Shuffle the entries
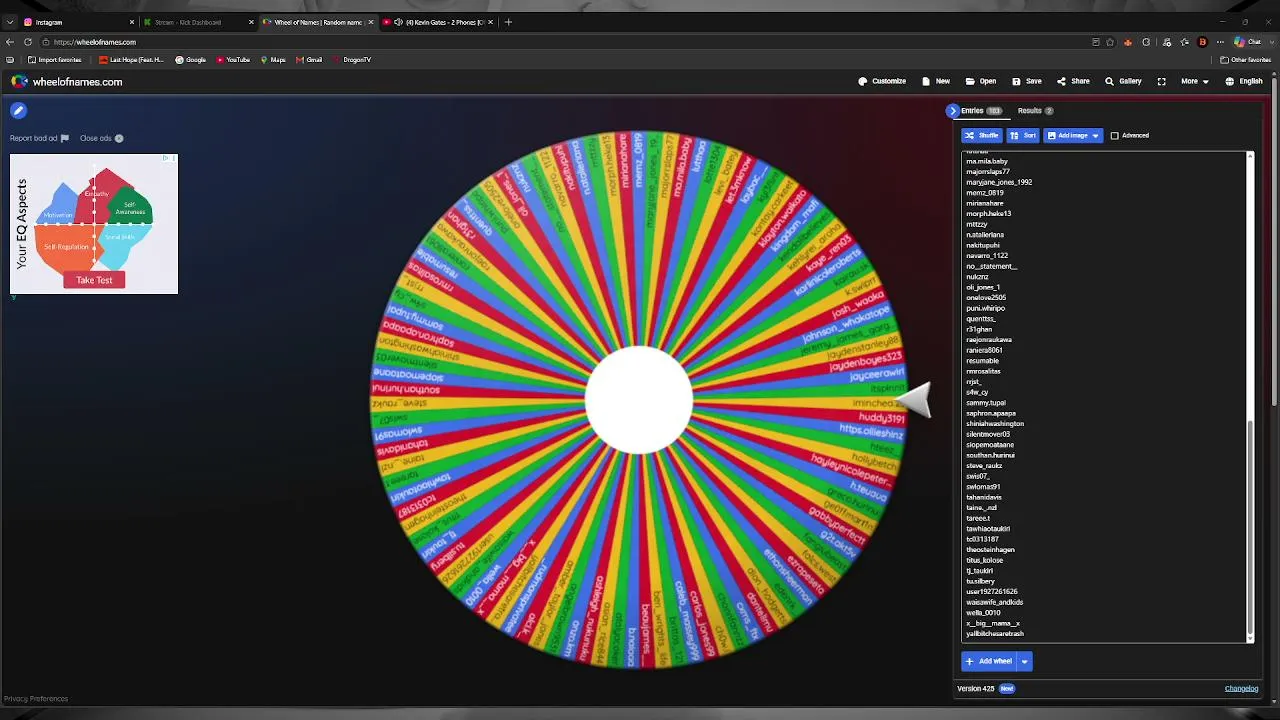The height and width of the screenshot is (720, 1280). coord(981,135)
